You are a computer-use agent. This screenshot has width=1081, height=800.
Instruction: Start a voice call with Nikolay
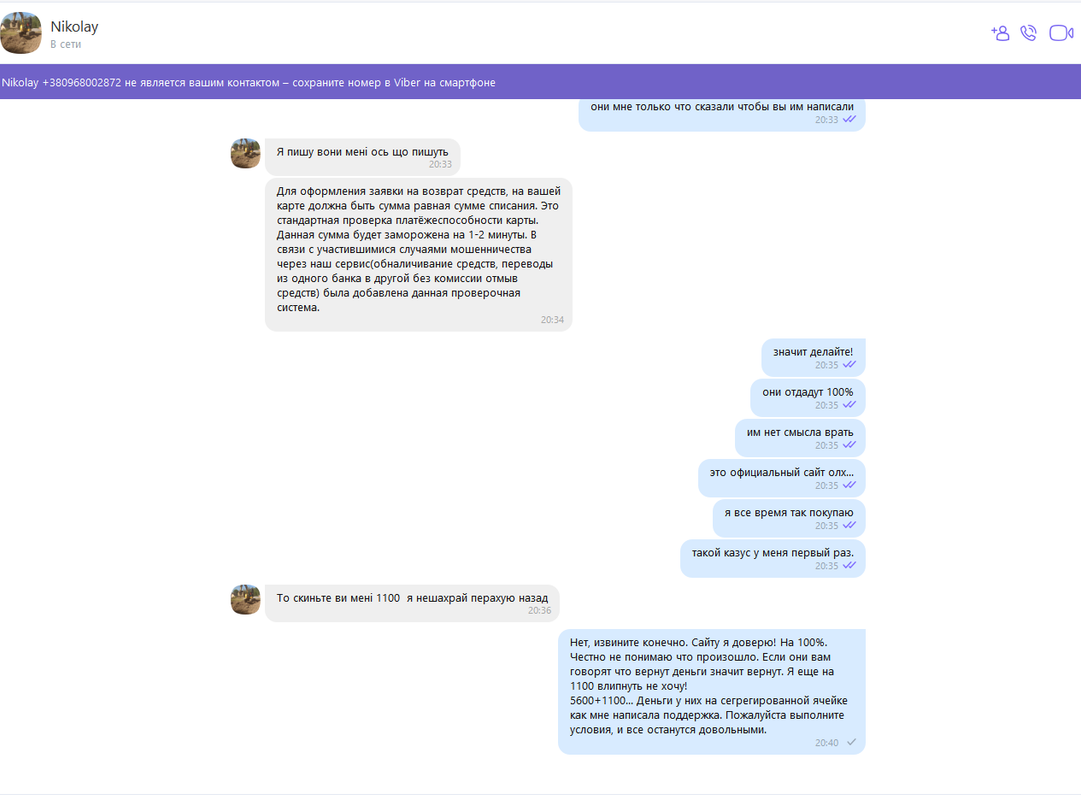1029,32
